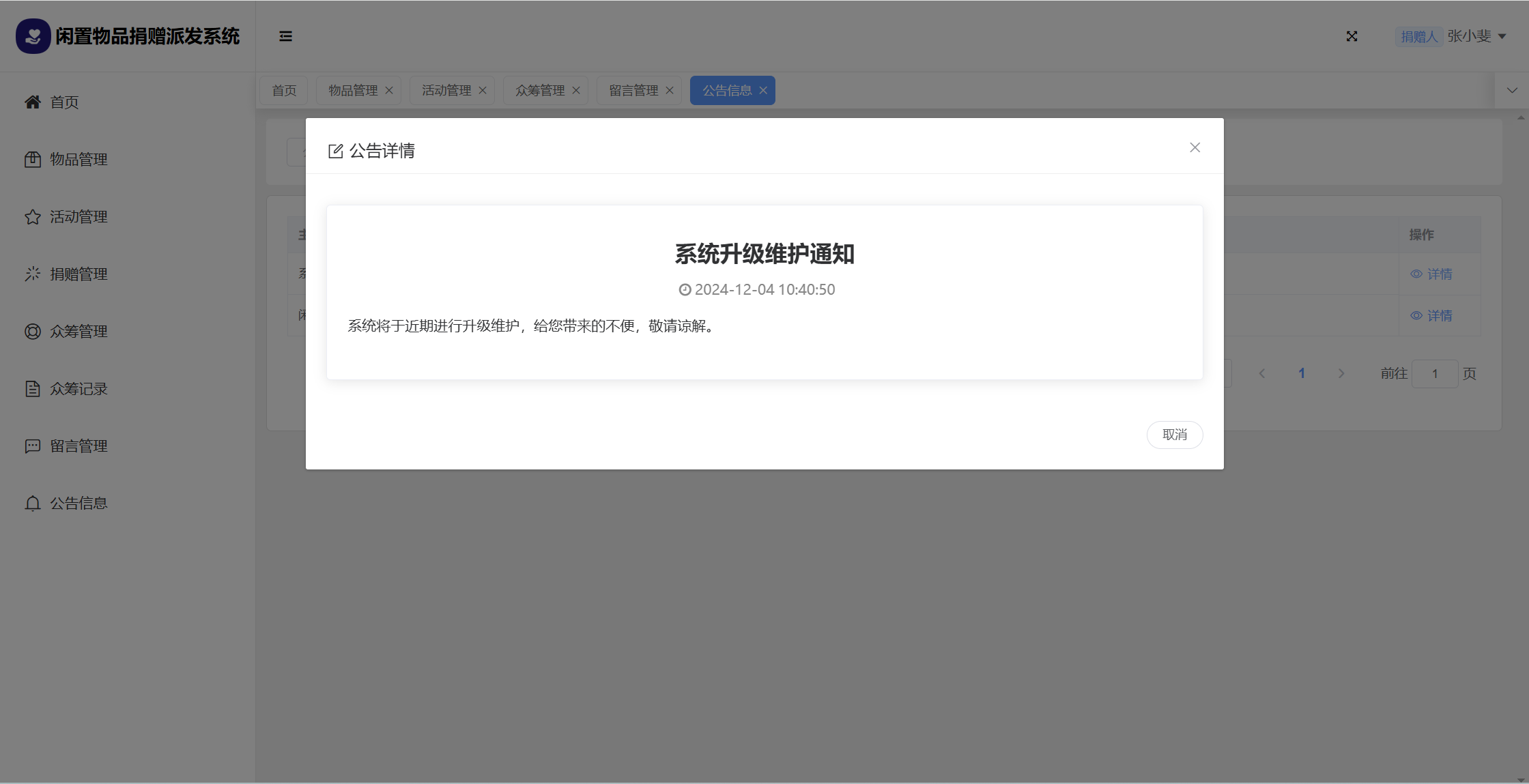This screenshot has height=784, width=1529.
Task: Toggle fullscreen with the expand icon
Action: (x=1352, y=36)
